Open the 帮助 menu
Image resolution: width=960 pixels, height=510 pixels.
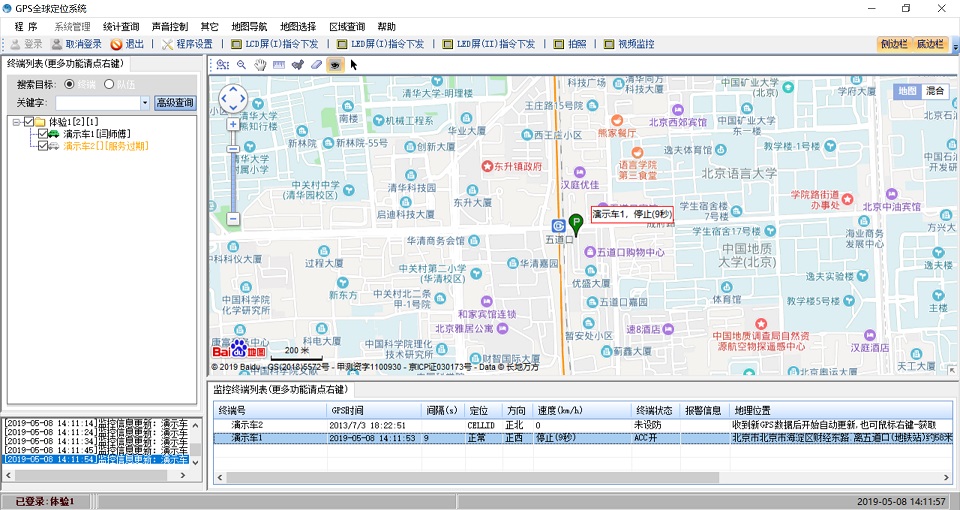386,26
